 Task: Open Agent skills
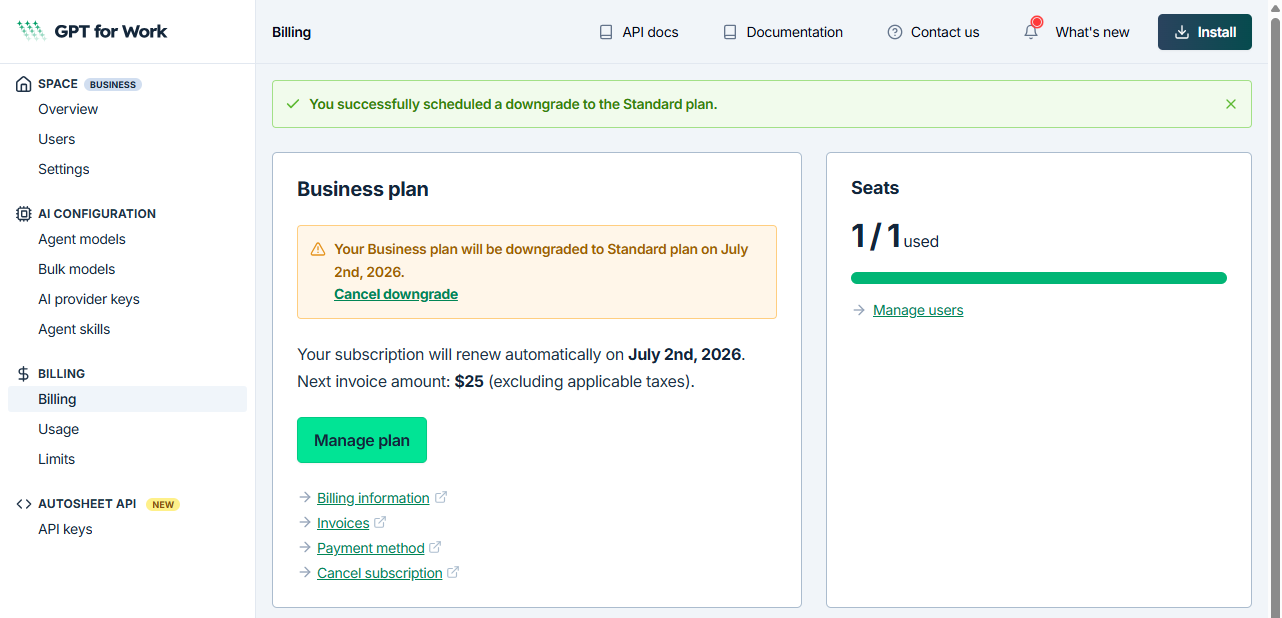pos(74,329)
